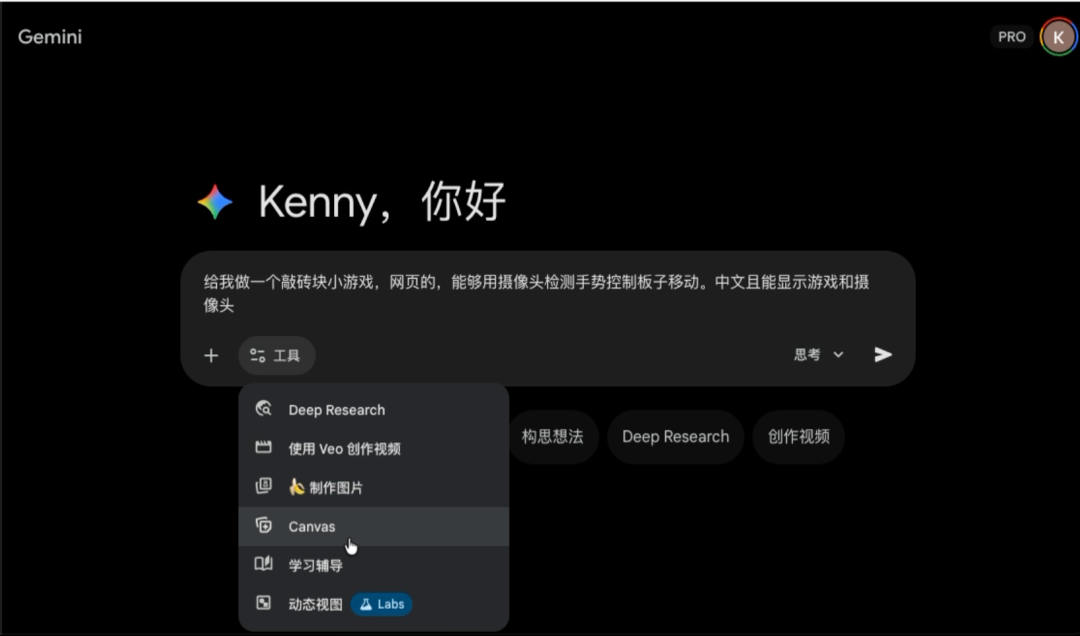Click the plus attach icon in prompt box

(211, 356)
